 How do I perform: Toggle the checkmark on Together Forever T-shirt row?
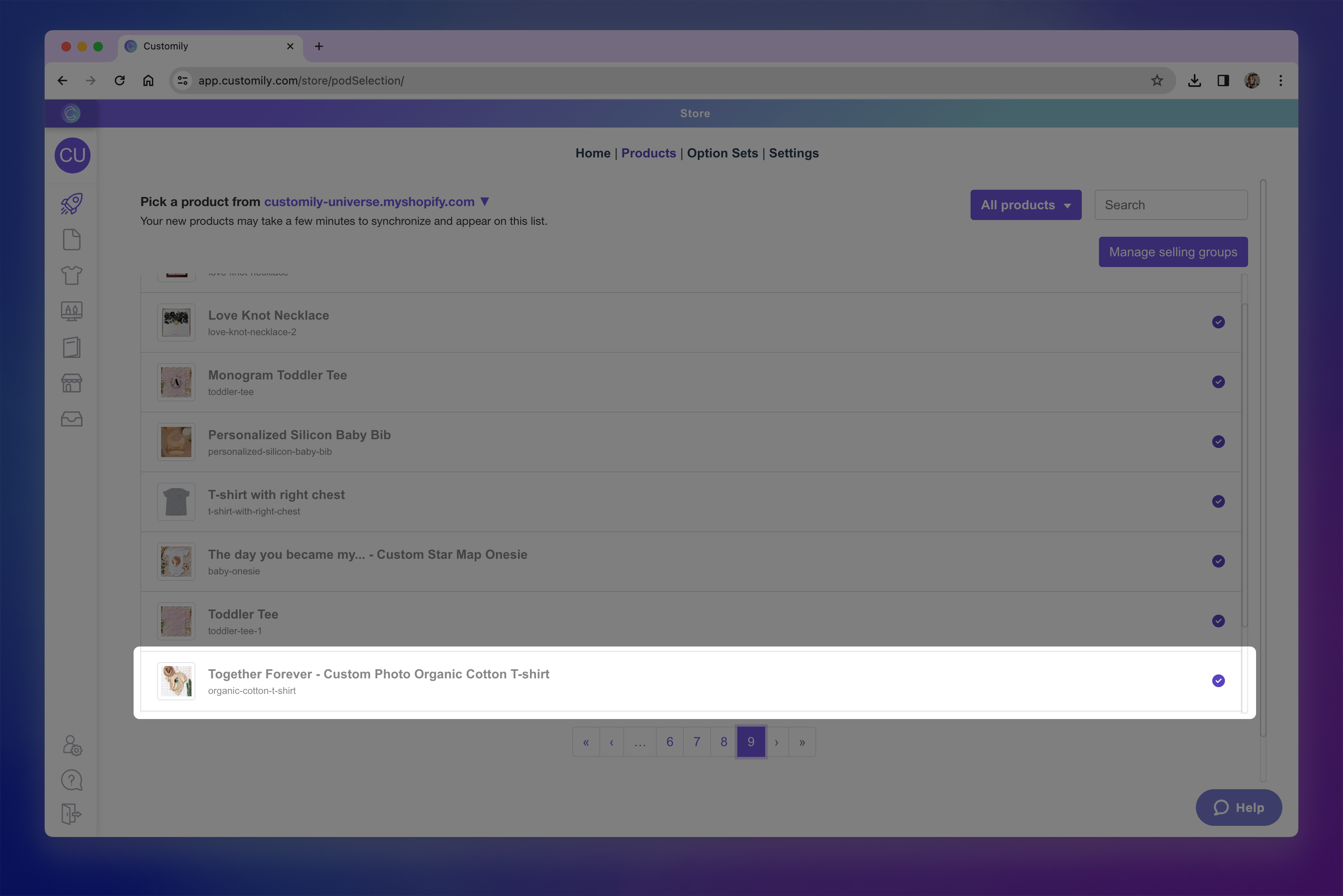(x=1218, y=681)
